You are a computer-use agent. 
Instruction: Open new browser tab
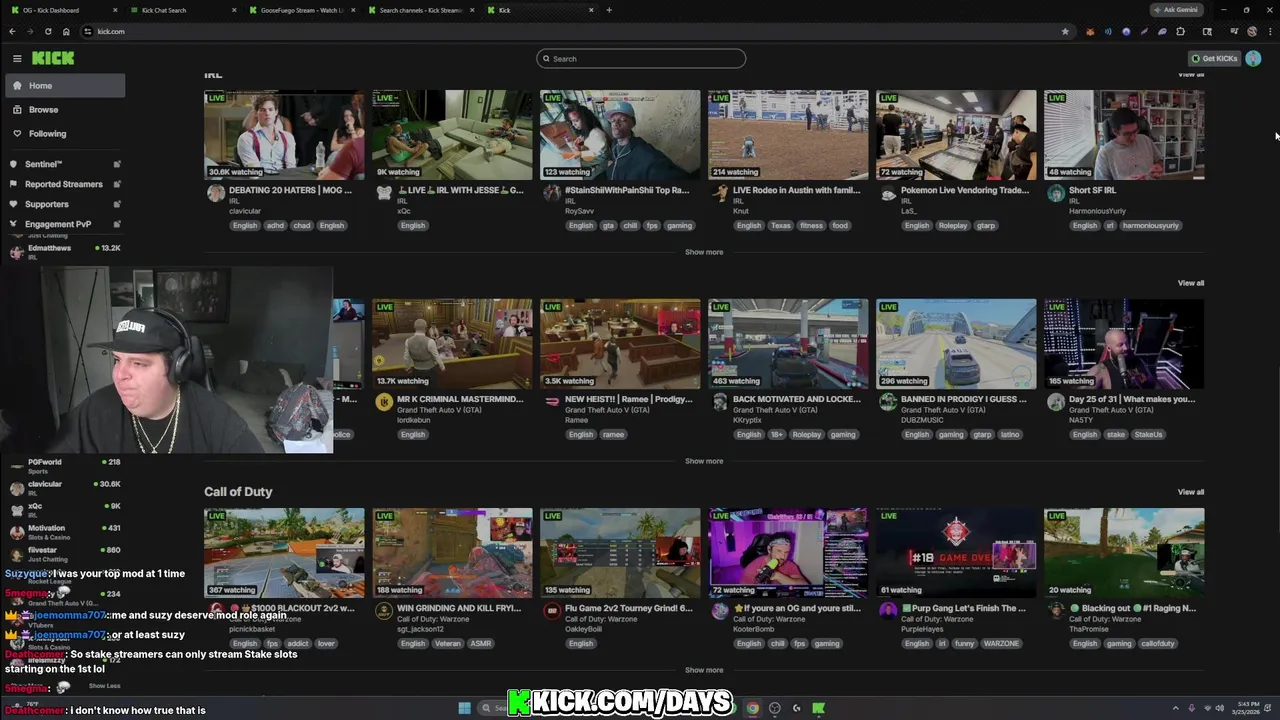point(609,10)
